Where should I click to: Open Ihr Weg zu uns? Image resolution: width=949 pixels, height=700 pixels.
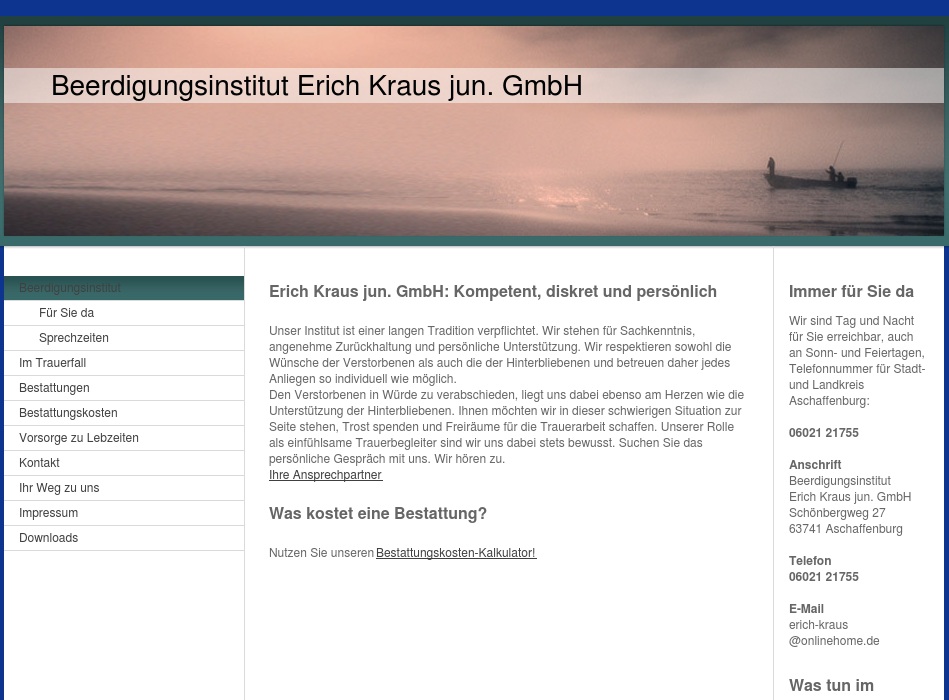(x=59, y=487)
